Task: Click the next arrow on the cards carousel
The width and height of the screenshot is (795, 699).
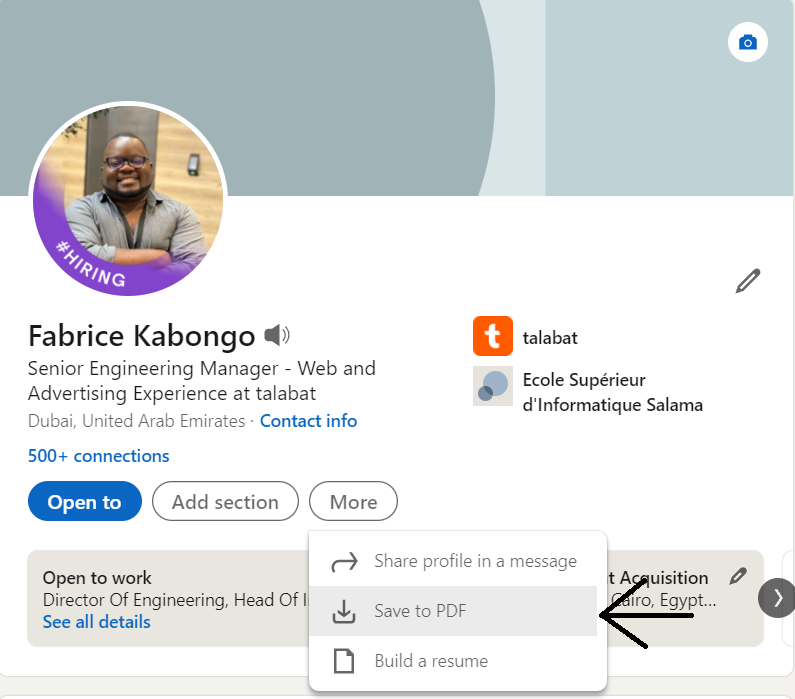Action: click(777, 598)
